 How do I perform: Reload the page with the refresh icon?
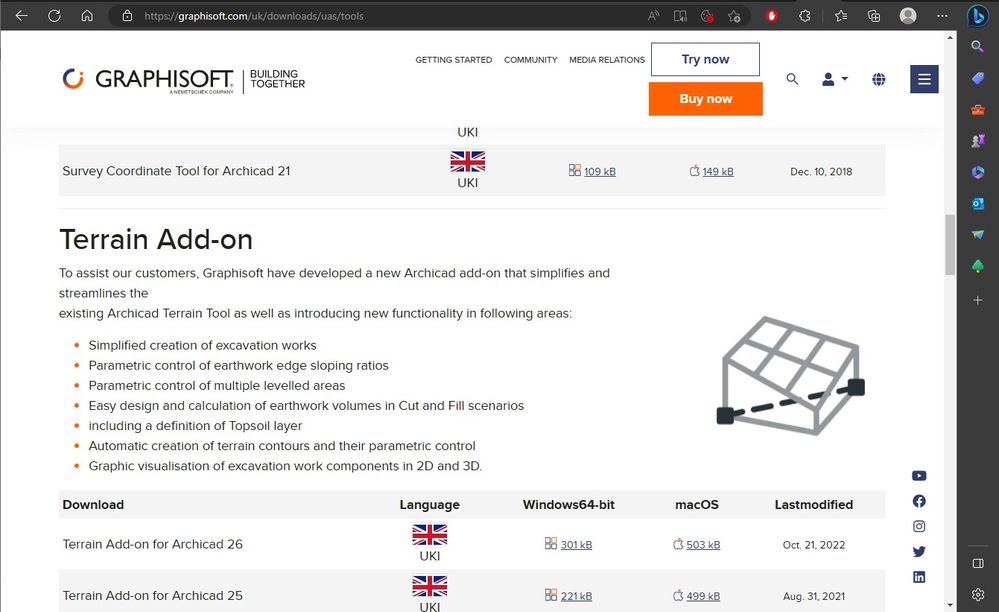(54, 16)
